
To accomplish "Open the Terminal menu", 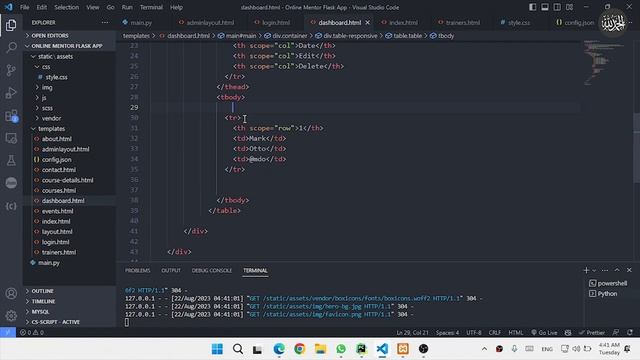I will point(151,7).
